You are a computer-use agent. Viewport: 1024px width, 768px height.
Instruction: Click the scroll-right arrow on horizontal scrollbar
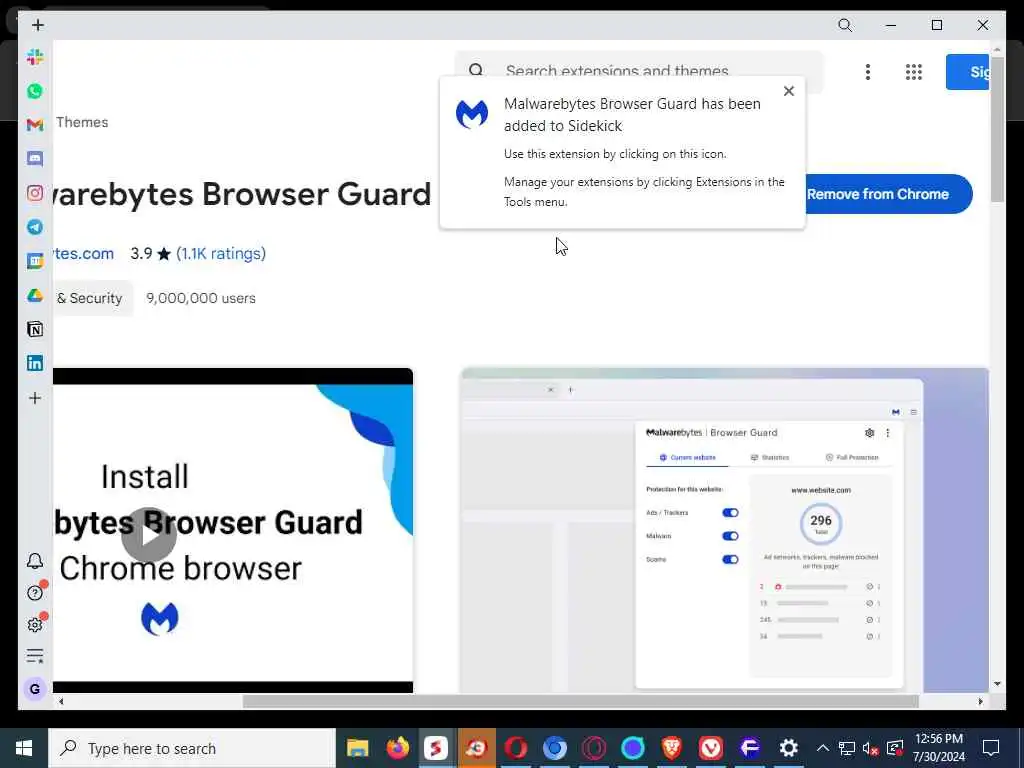(x=980, y=701)
